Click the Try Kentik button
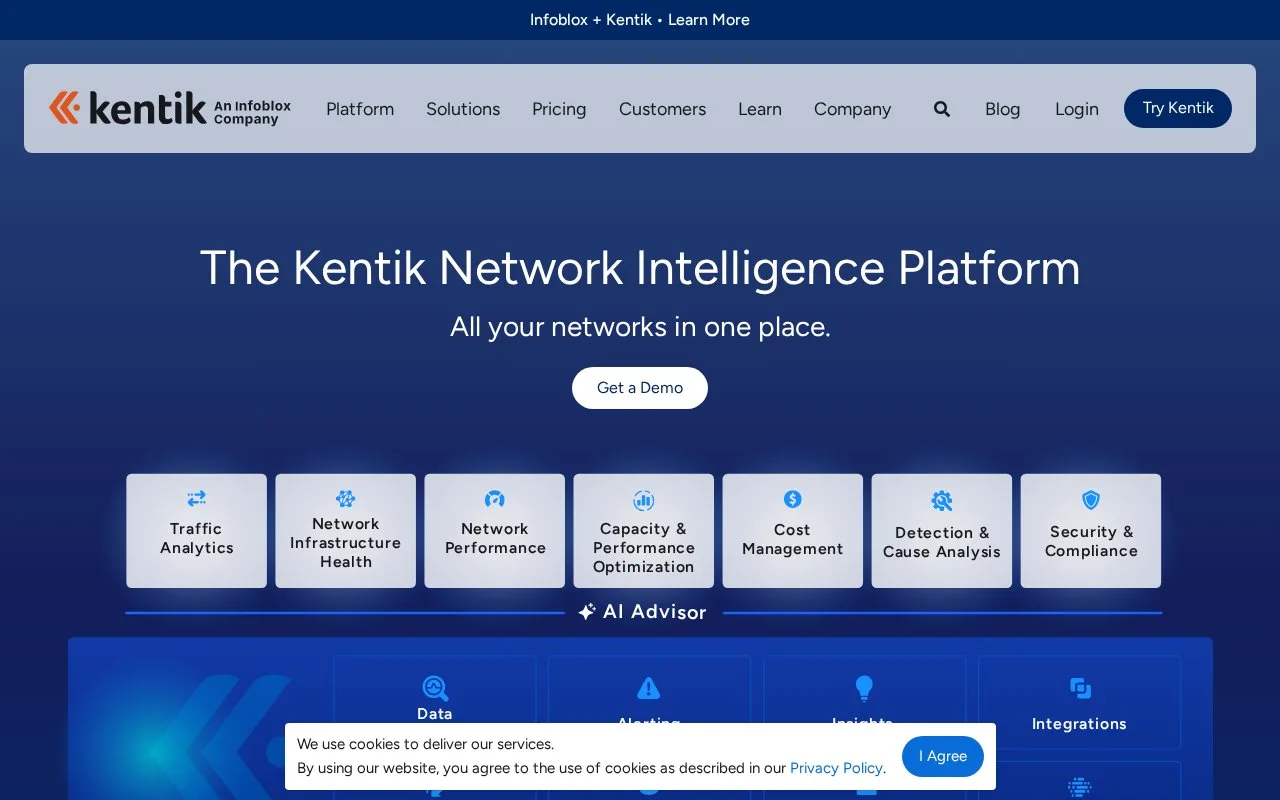1280x800 pixels. coord(1178,108)
